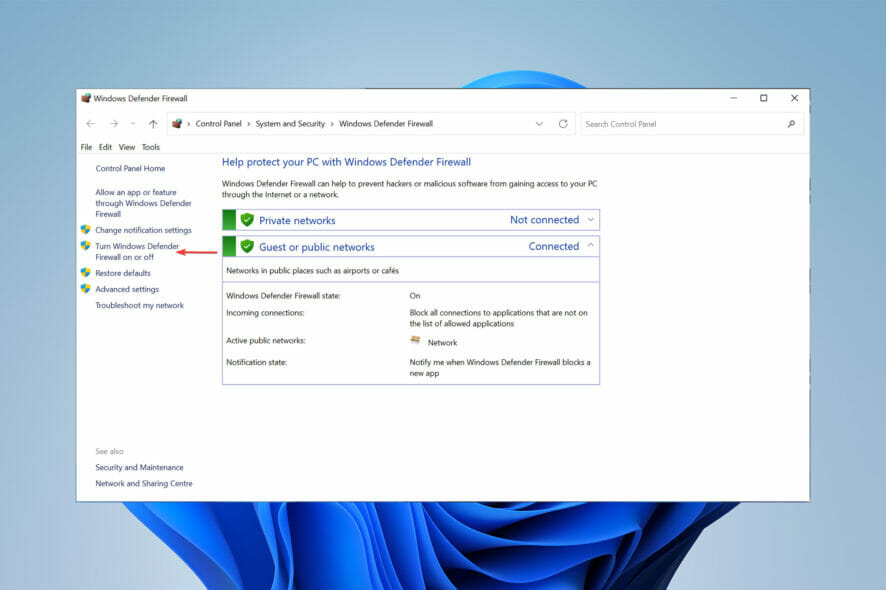Click the Connected status text
Image resolution: width=886 pixels, height=590 pixels.
point(554,246)
